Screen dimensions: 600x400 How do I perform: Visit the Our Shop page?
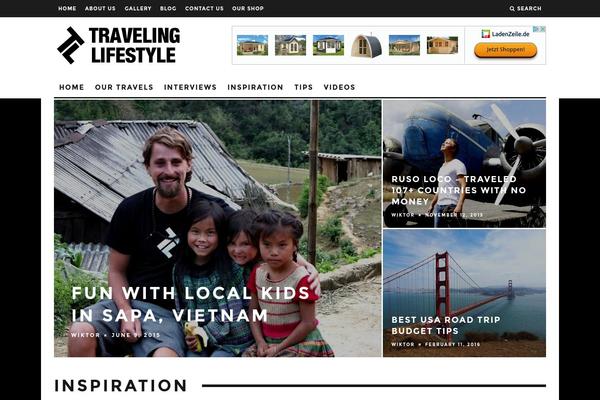pyautogui.click(x=248, y=8)
